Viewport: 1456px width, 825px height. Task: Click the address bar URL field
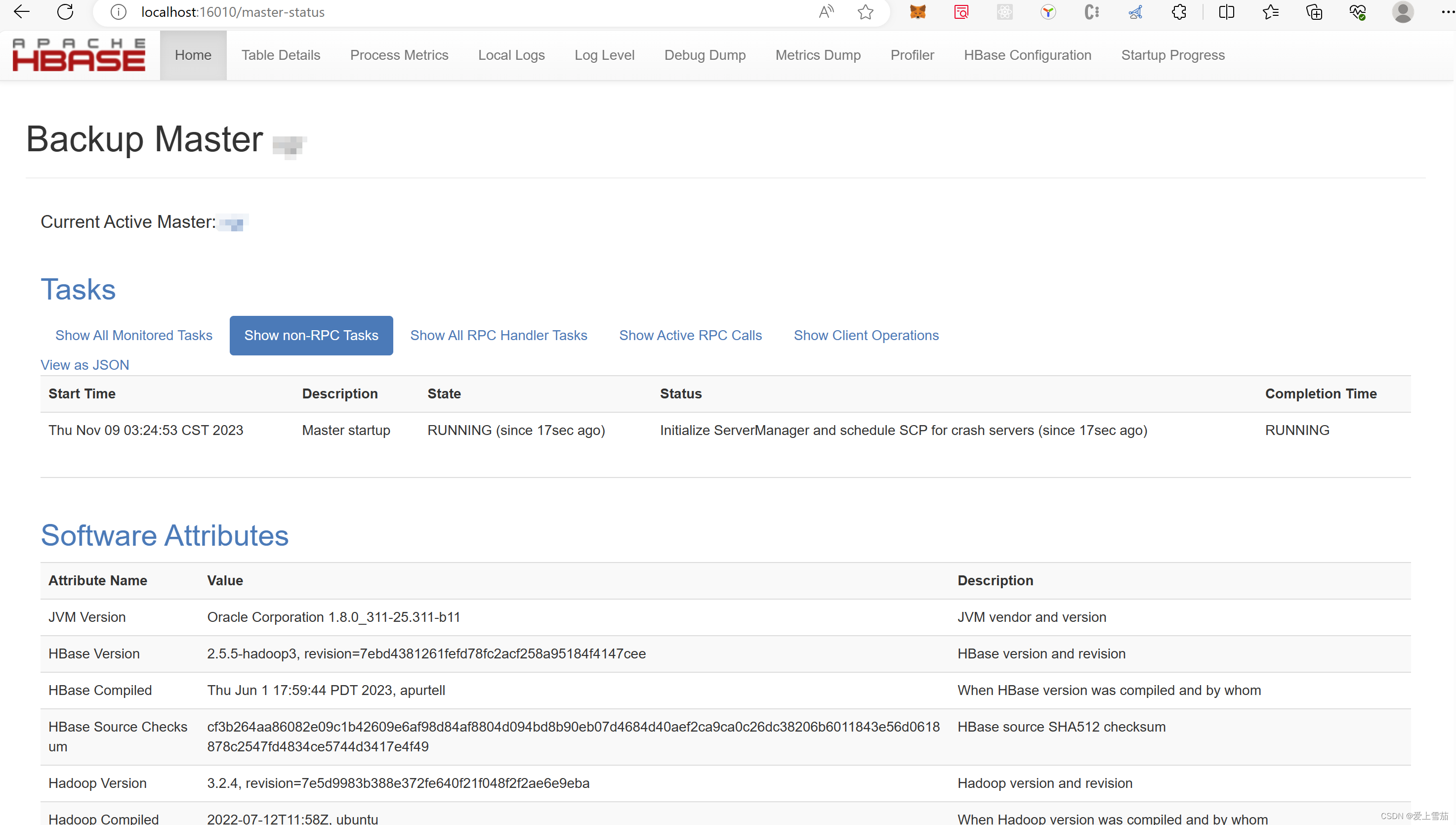[x=453, y=12]
